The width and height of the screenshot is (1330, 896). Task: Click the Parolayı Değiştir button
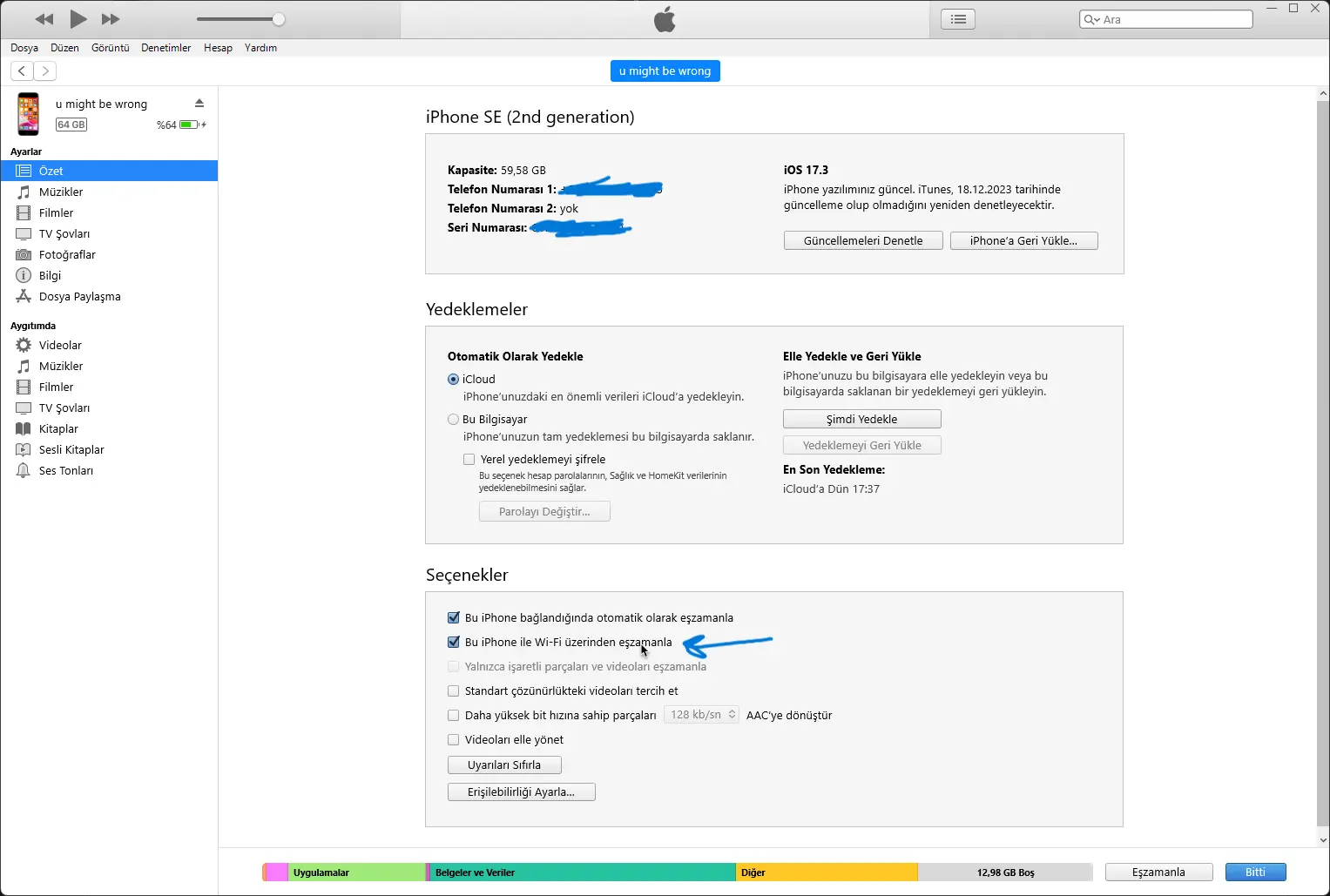click(544, 511)
